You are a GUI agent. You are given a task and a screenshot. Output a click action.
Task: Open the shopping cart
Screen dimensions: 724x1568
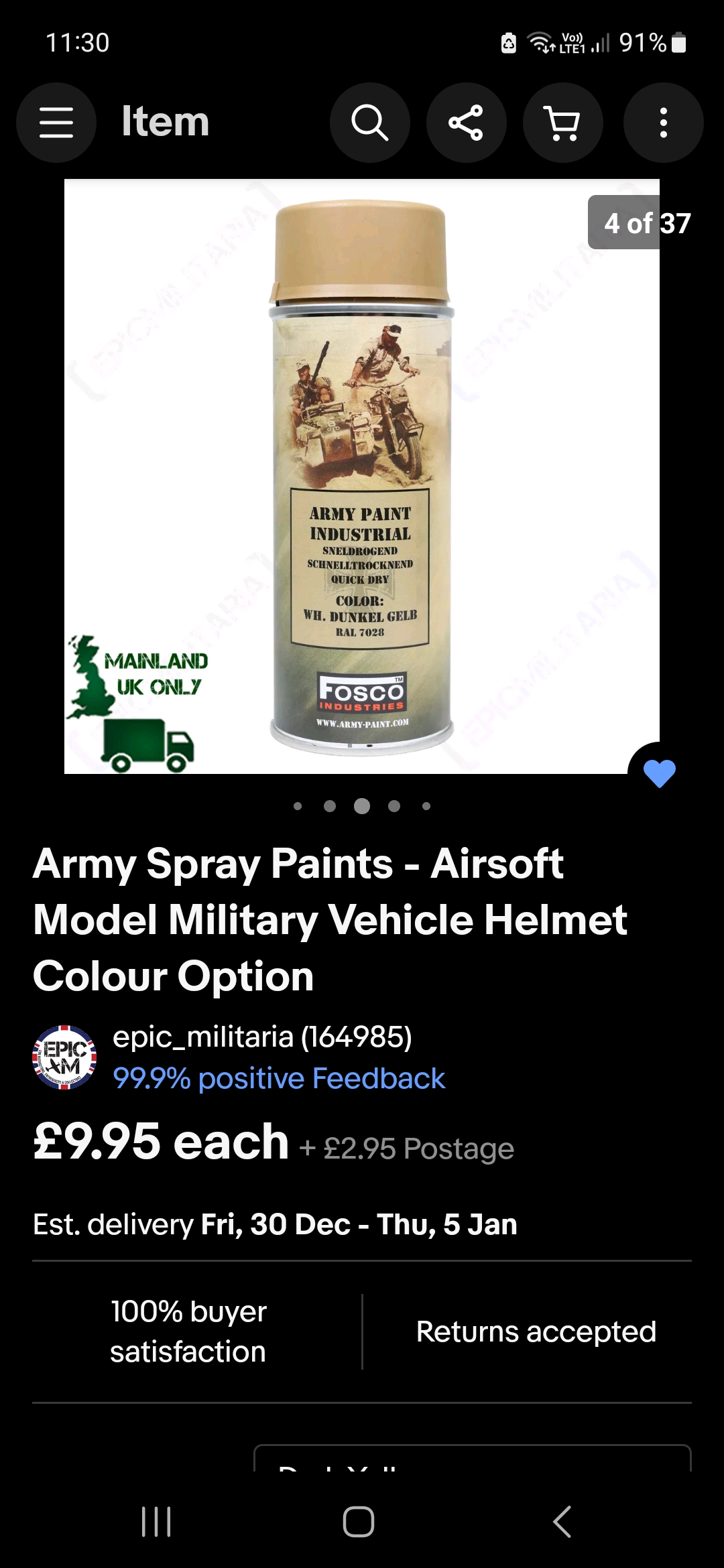563,123
